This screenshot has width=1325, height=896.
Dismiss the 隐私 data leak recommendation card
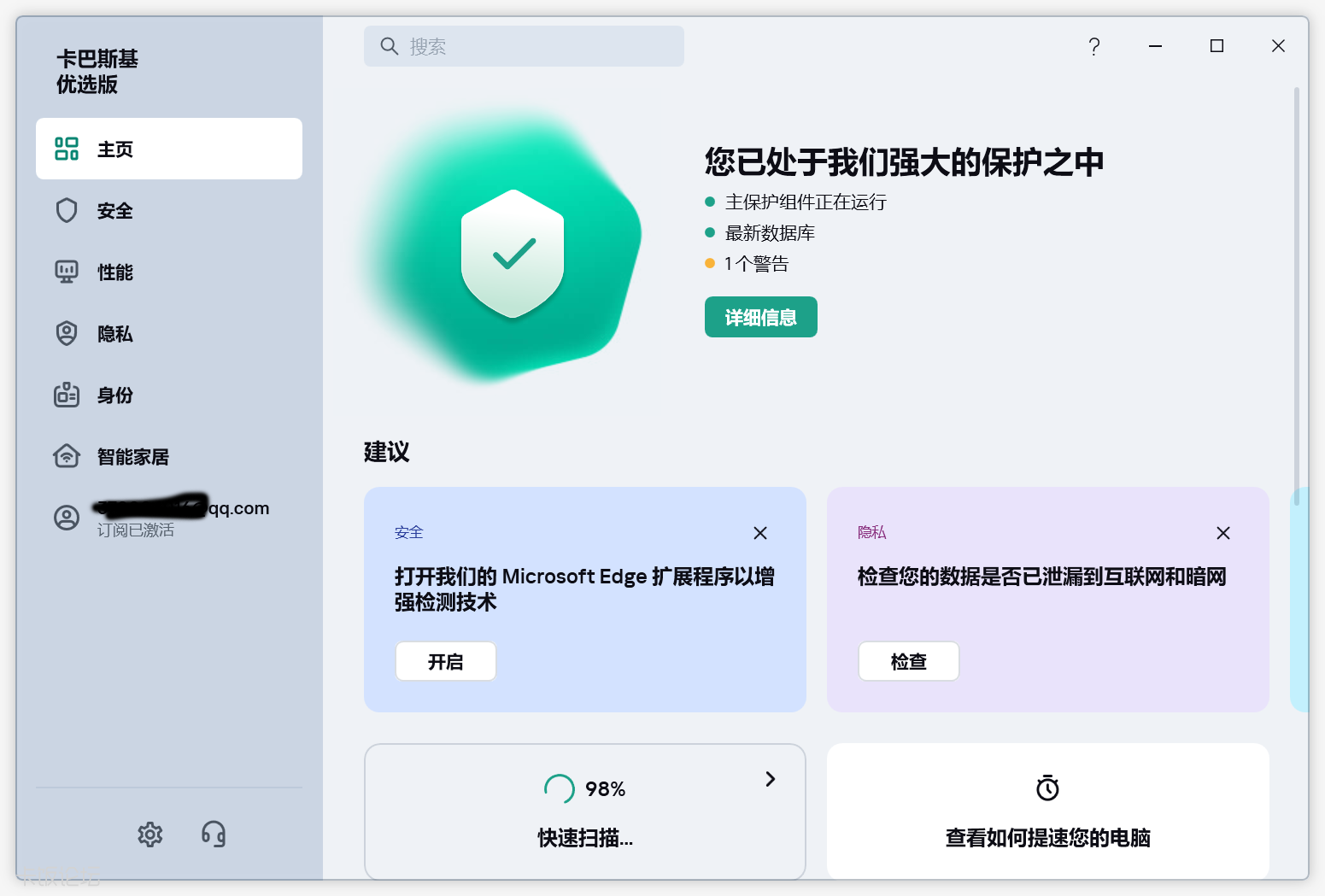(1223, 533)
